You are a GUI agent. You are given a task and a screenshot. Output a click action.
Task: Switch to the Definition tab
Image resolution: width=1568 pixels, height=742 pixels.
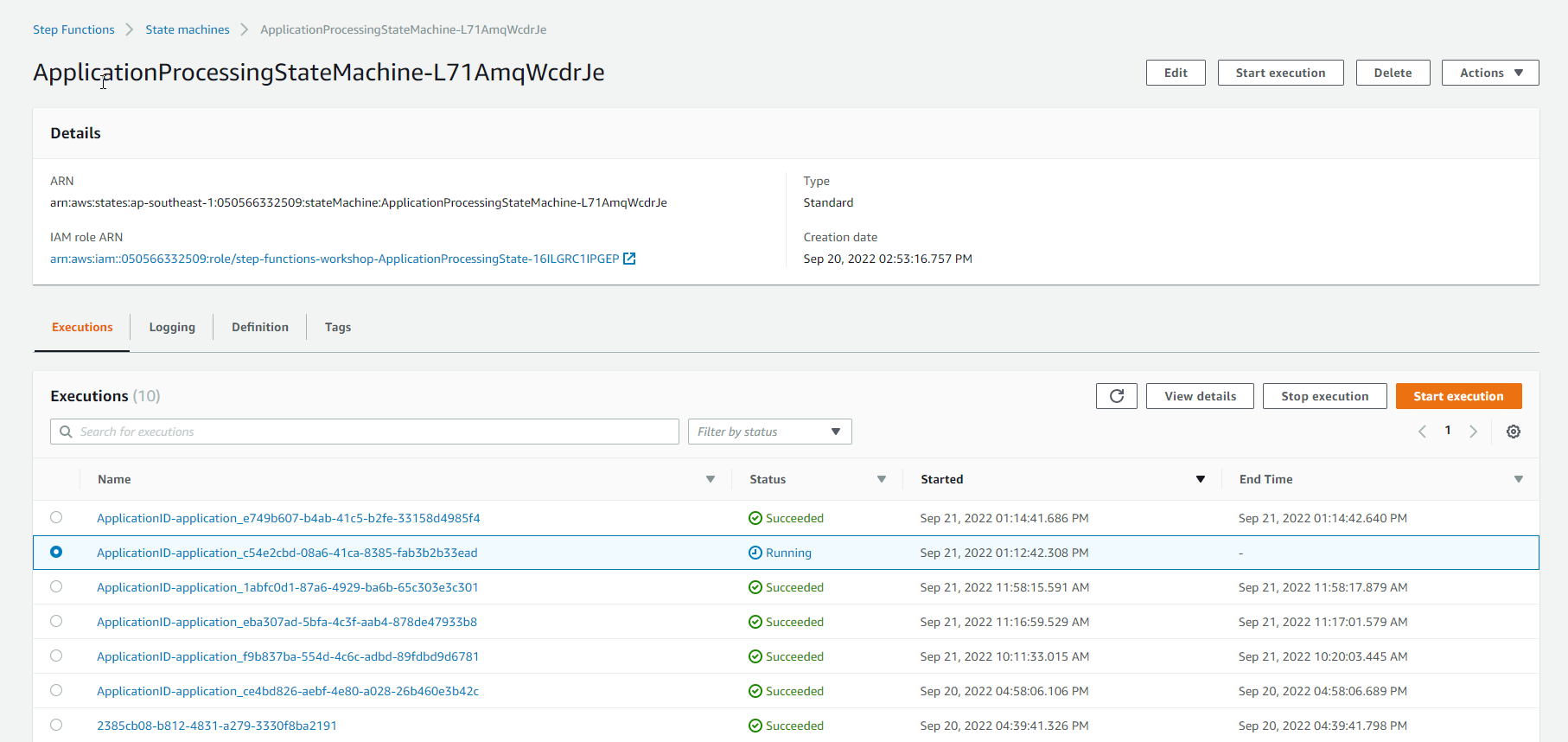[x=260, y=327]
